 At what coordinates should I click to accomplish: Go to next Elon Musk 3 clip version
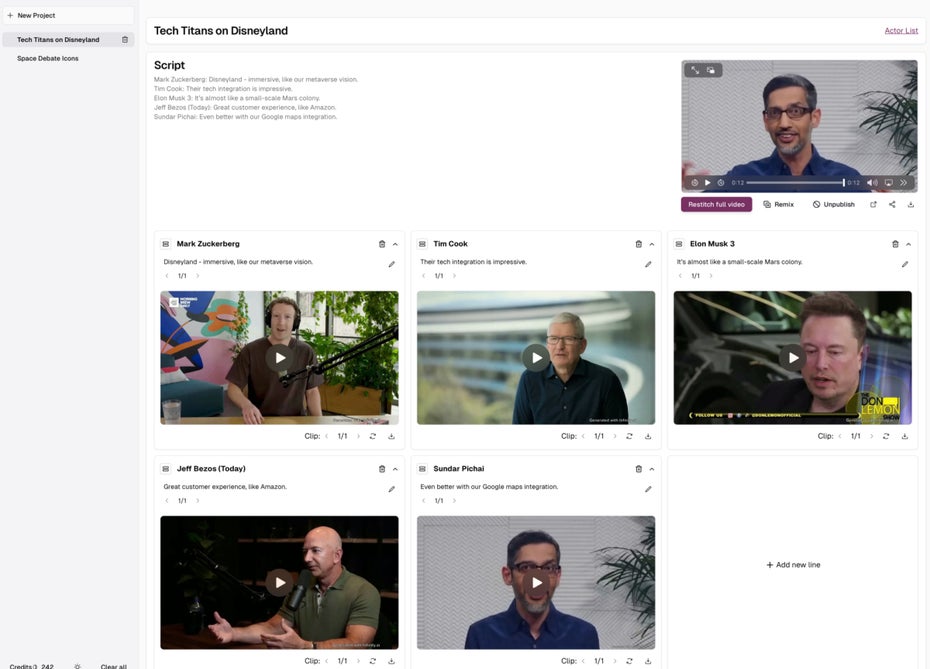[871, 436]
